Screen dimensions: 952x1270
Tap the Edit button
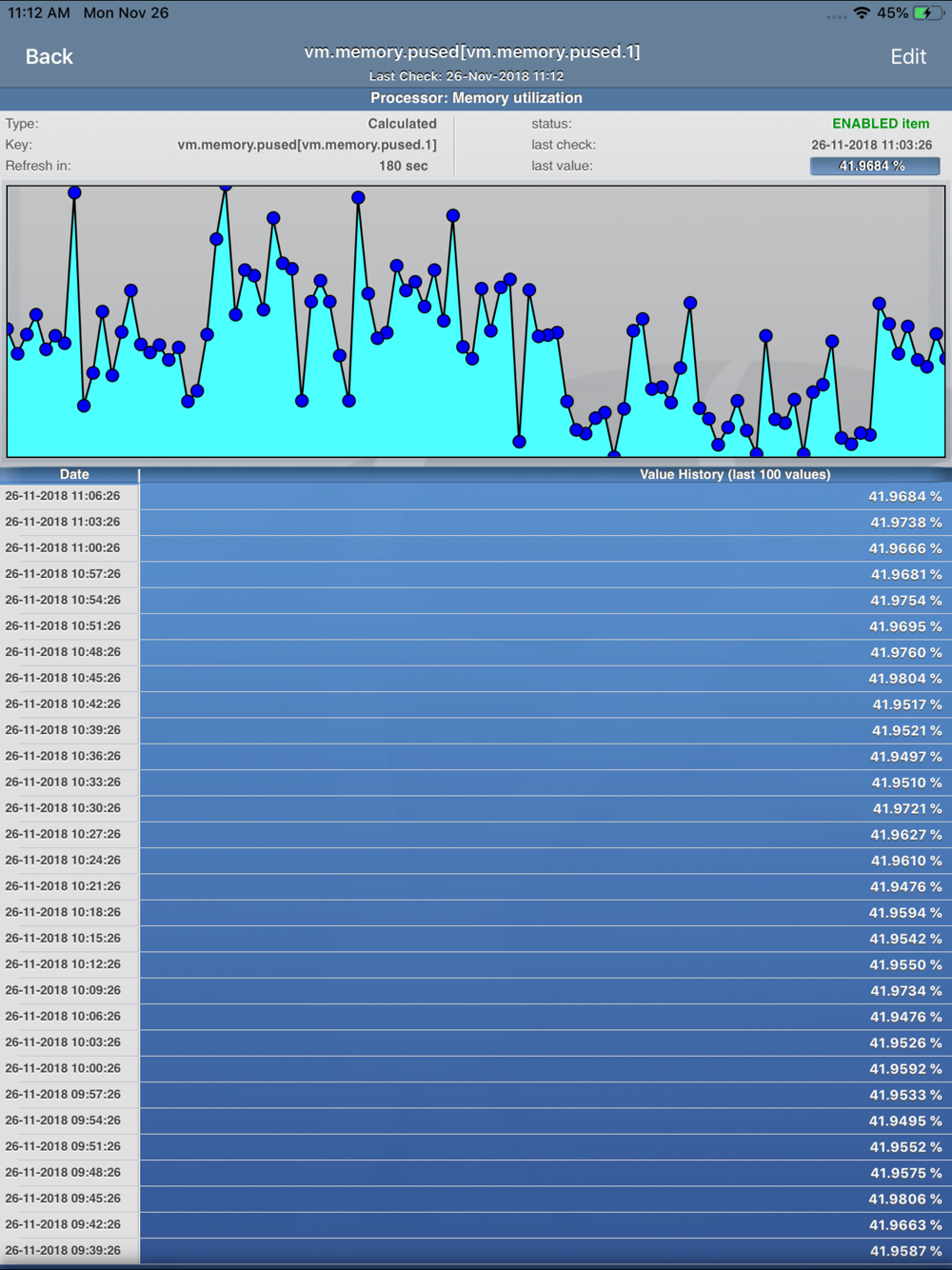908,57
